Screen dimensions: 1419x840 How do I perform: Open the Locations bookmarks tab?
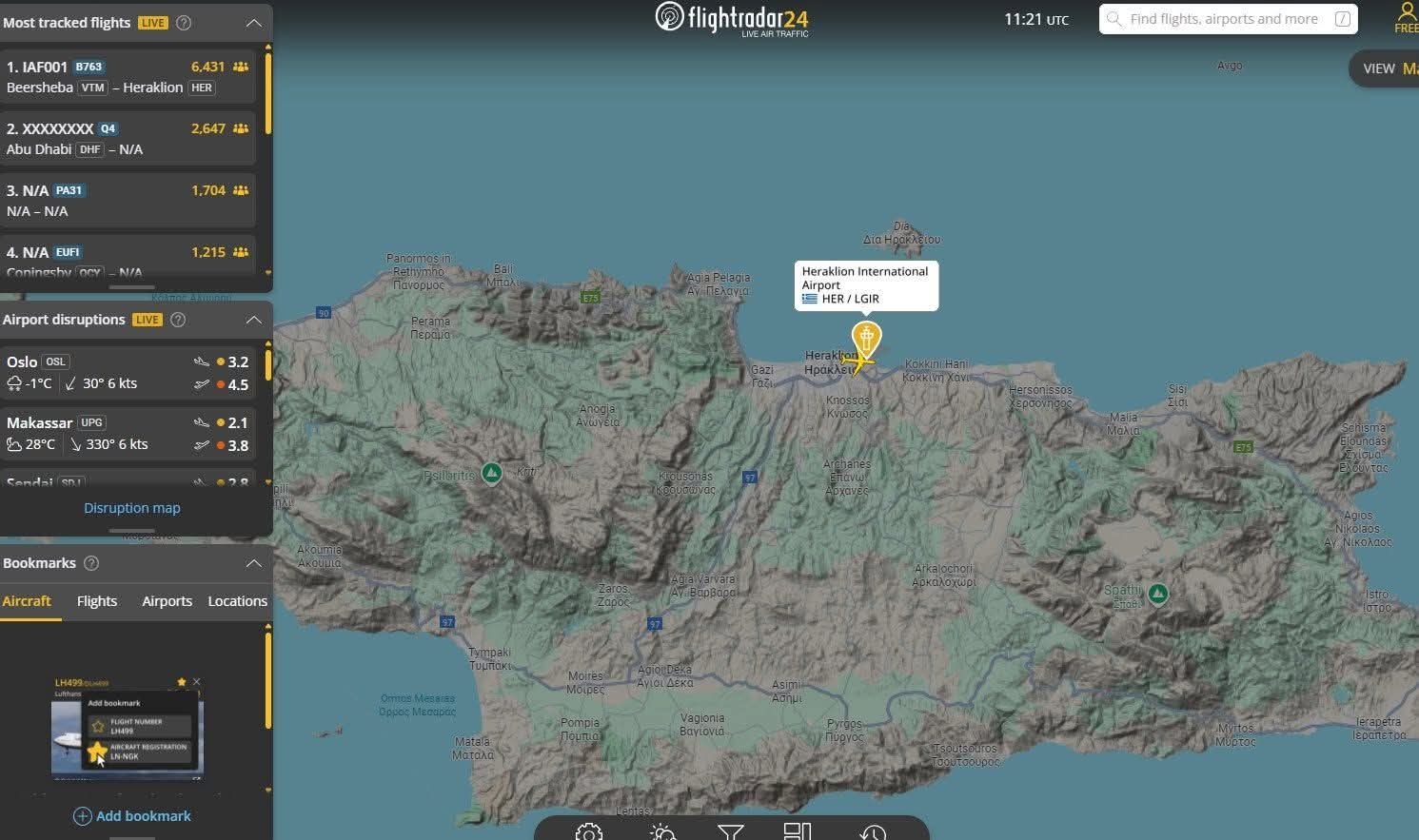pos(237,601)
